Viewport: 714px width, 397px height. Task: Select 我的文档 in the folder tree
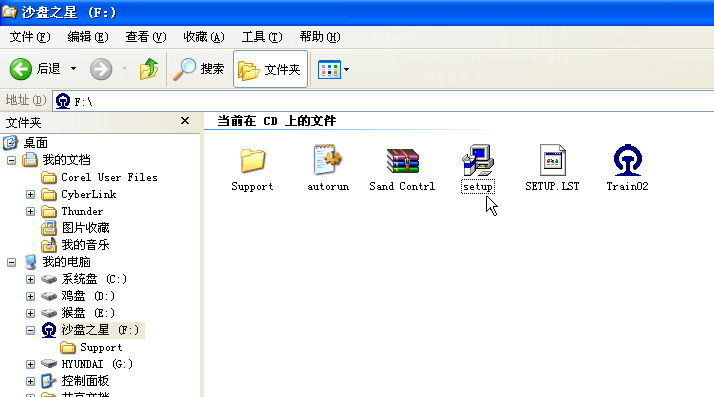click(66, 160)
